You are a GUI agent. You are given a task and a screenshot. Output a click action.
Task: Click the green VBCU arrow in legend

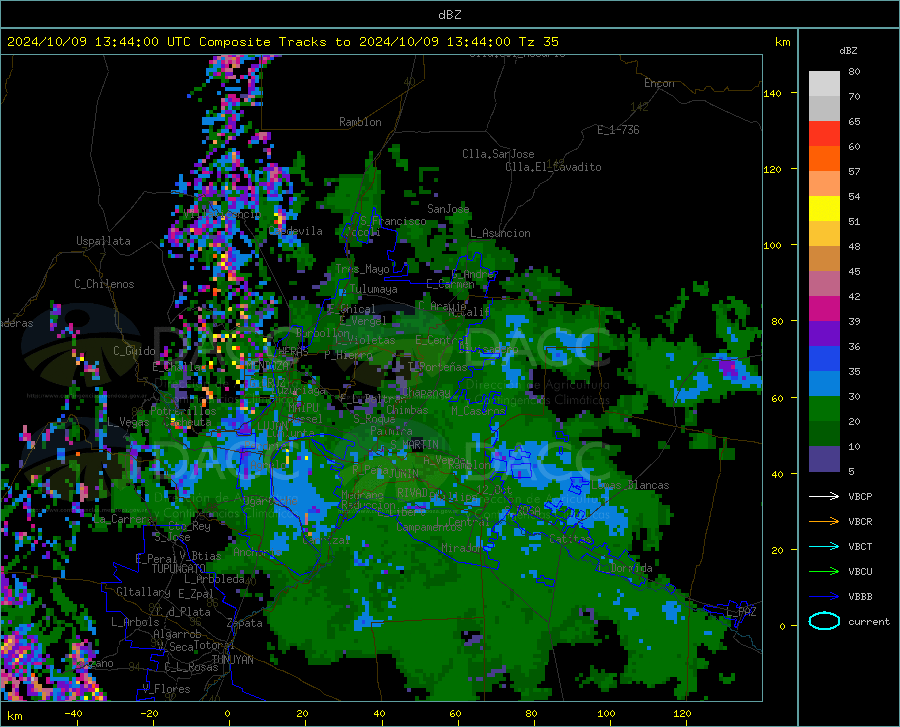click(x=824, y=572)
